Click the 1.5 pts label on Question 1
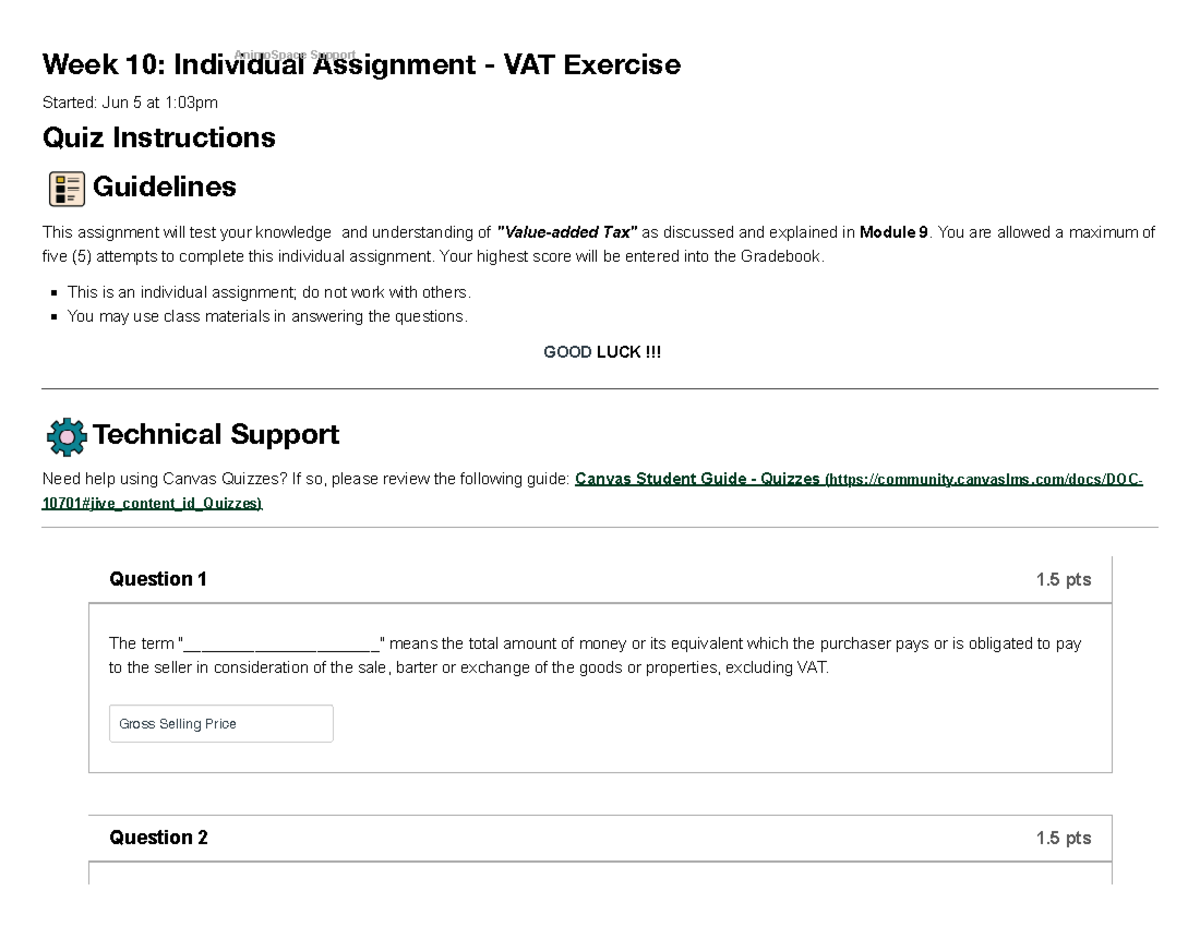 [x=1063, y=578]
